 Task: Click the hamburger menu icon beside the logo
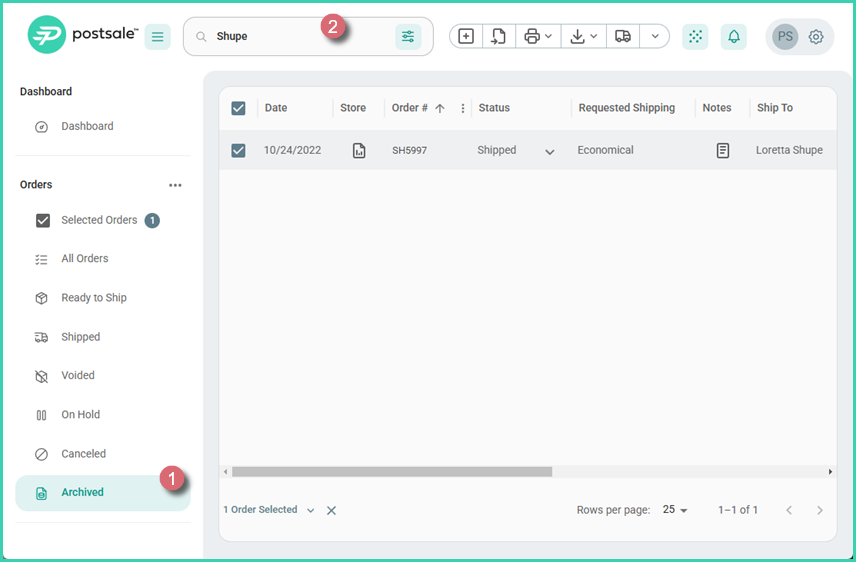coord(157,37)
